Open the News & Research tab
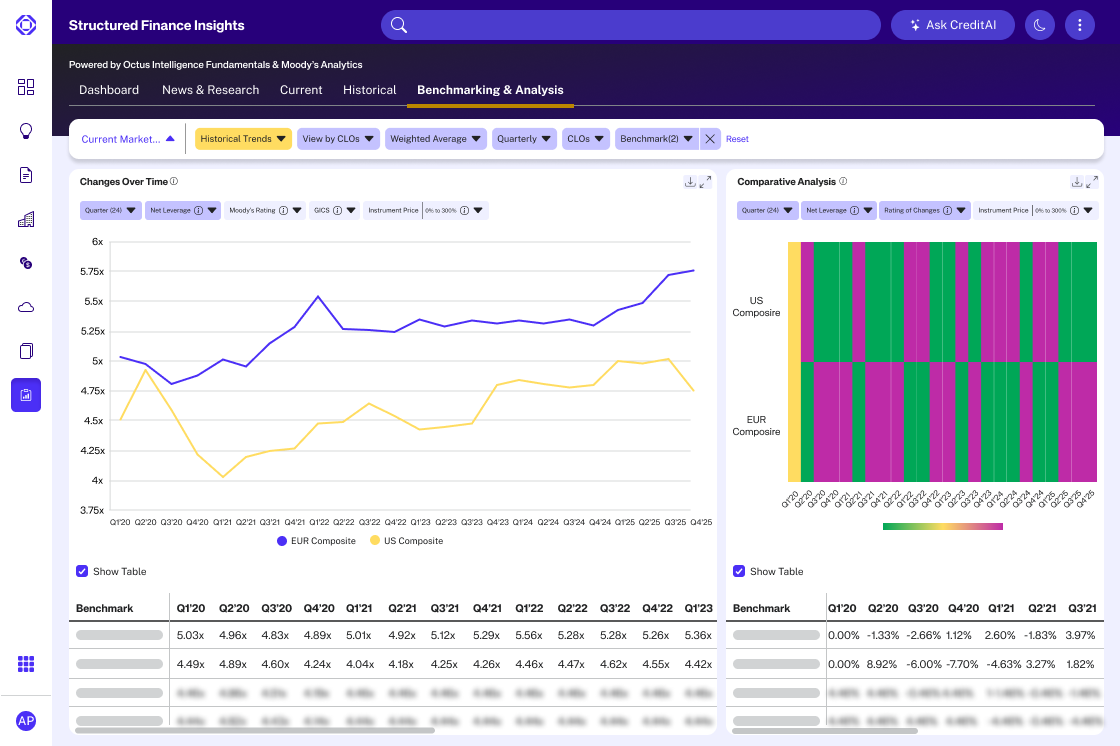1120x746 pixels. (210, 89)
